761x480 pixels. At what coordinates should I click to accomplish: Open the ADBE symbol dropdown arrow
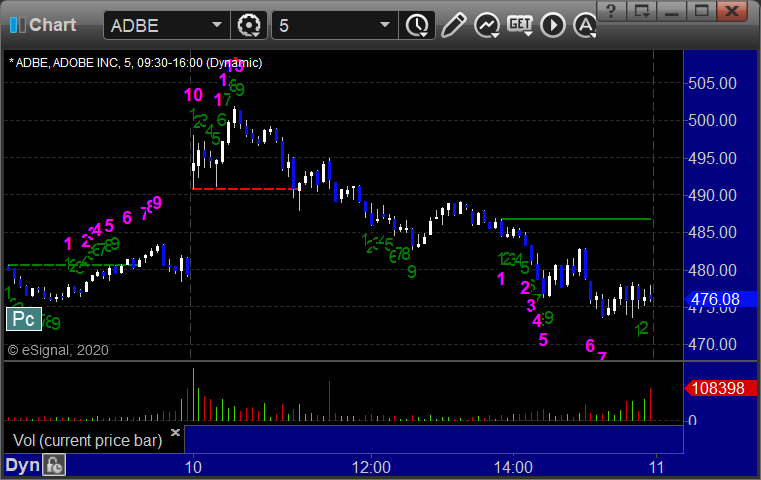point(216,25)
